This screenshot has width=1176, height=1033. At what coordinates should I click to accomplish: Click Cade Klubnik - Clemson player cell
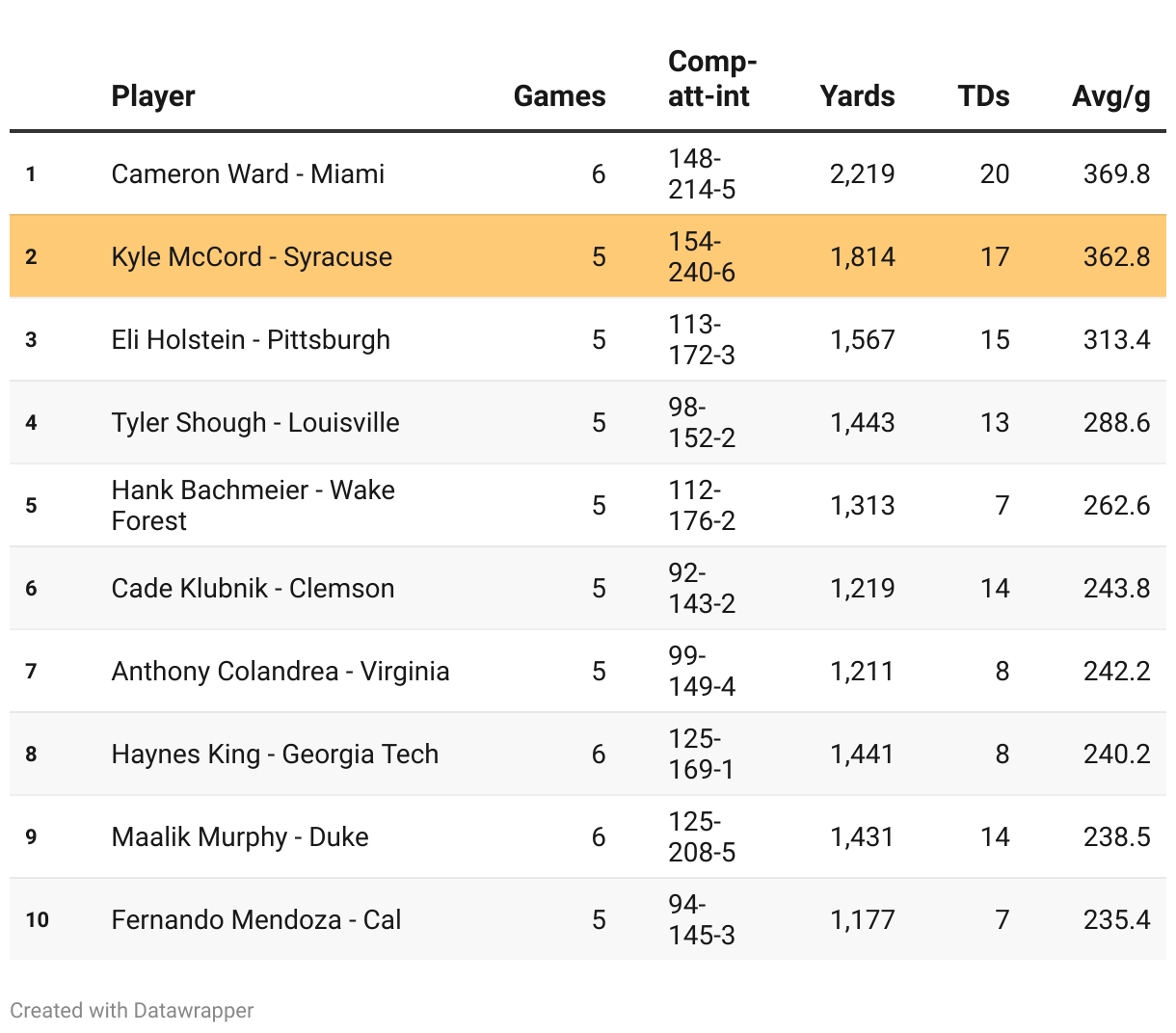(253, 589)
